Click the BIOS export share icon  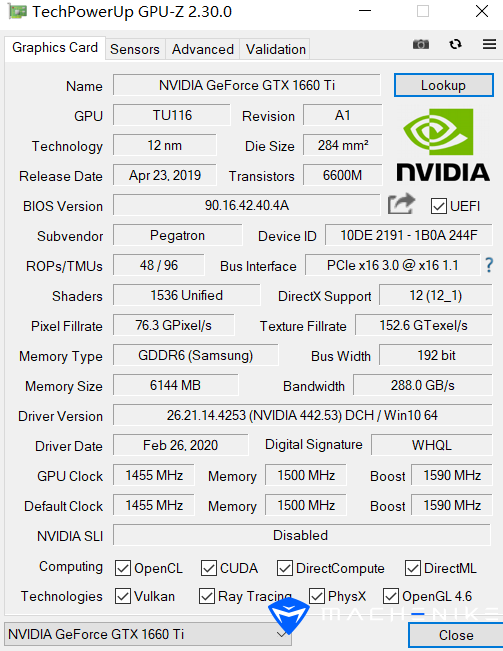[x=401, y=204]
